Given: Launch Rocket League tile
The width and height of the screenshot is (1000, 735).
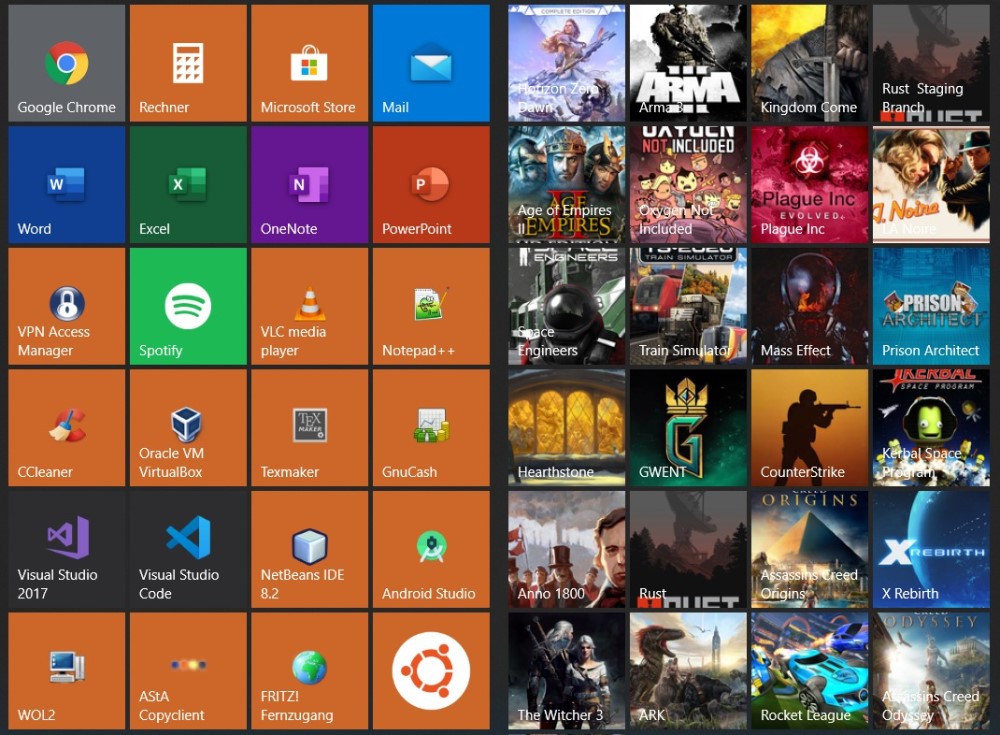Looking at the screenshot, I should pos(810,671).
